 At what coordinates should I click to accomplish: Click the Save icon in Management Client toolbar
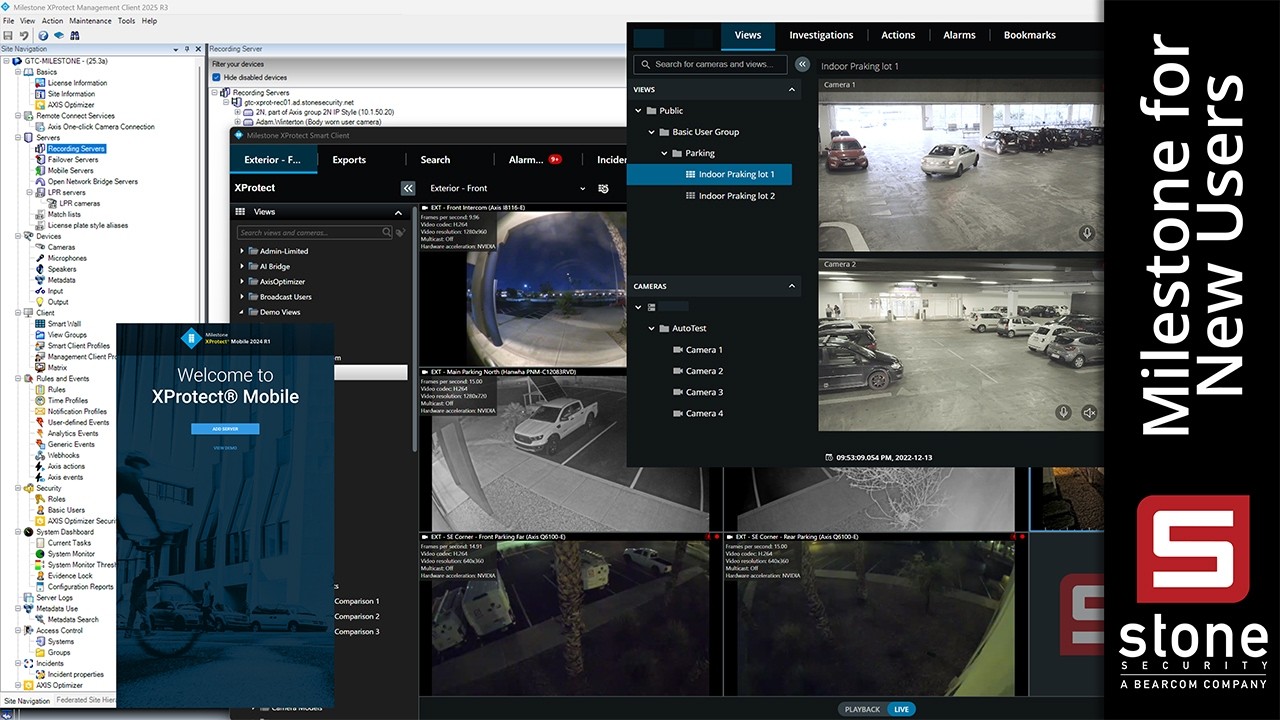[9, 35]
